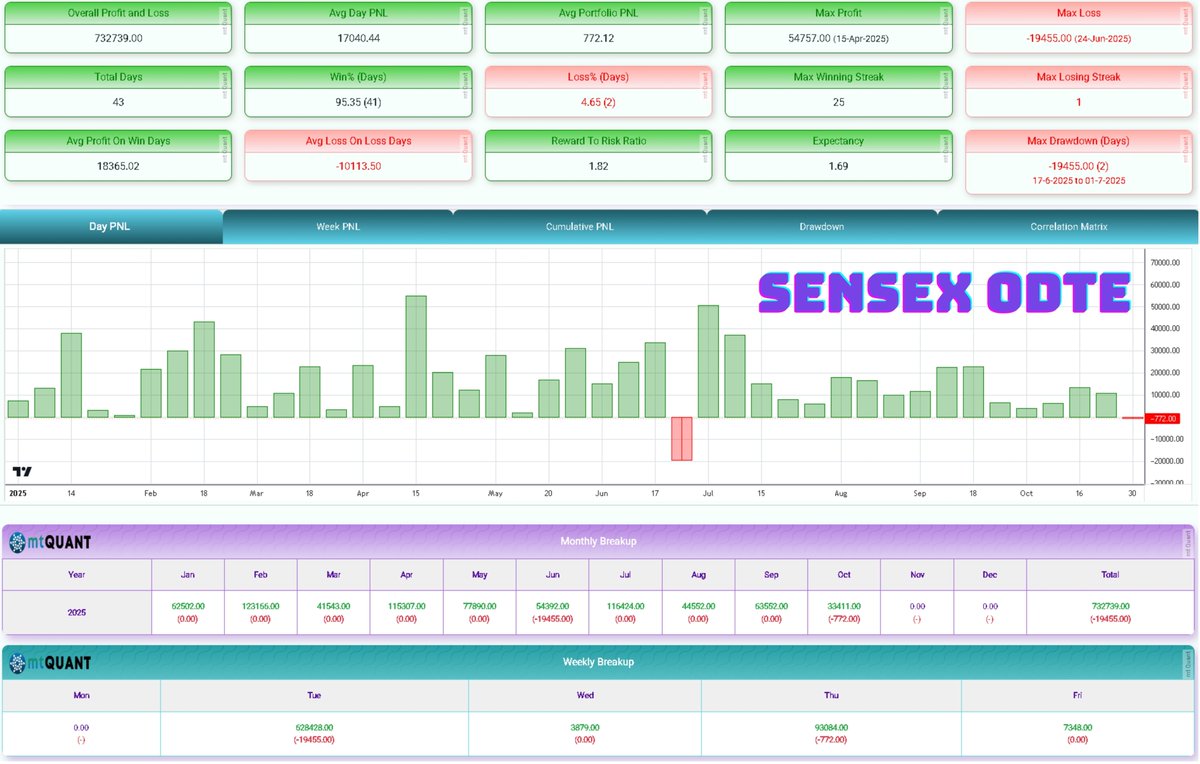Click the red loss bar in June

click(682, 439)
